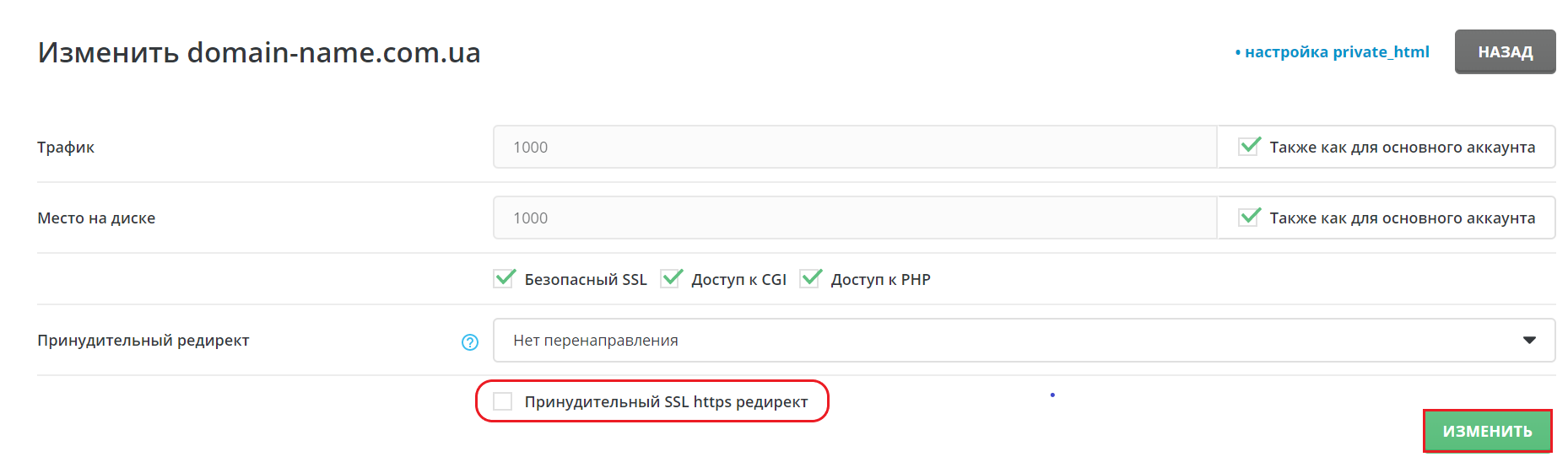This screenshot has height=473, width=1568.
Task: Click the Трафик row label
Action: [x=66, y=147]
